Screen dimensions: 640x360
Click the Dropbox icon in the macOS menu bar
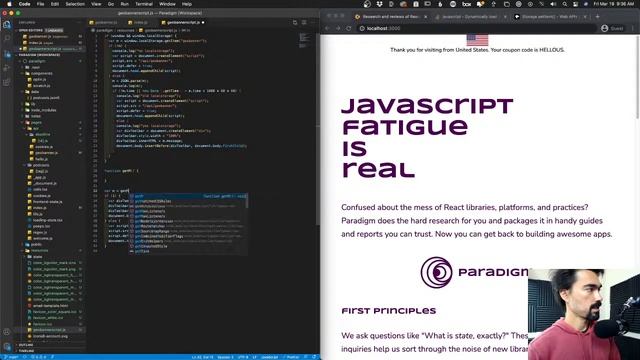point(380,4)
